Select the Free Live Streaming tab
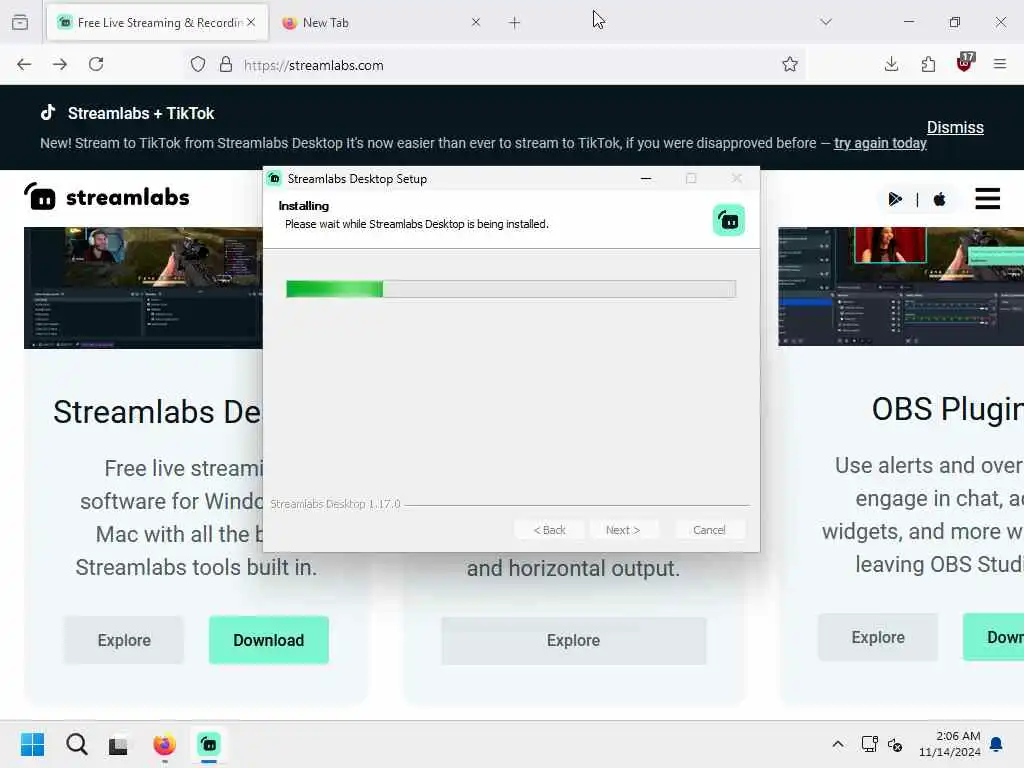Screen dimensions: 1024x768 coord(157,23)
